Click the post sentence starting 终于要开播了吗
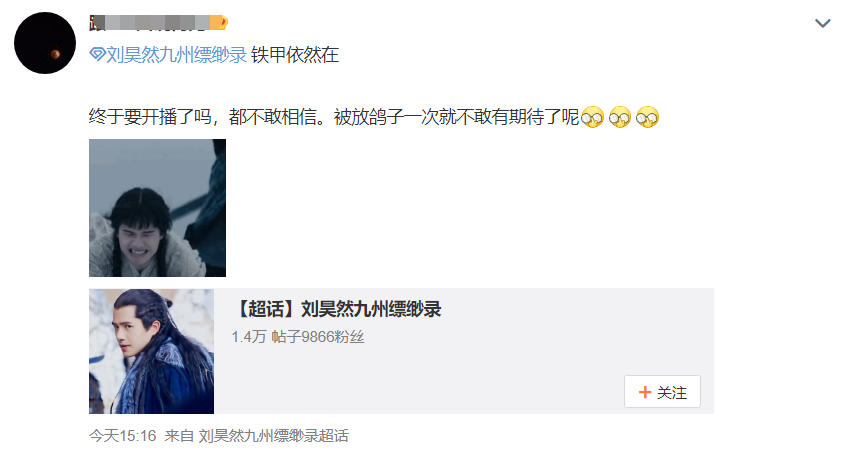Viewport: 842px width, 459px height. (x=333, y=116)
